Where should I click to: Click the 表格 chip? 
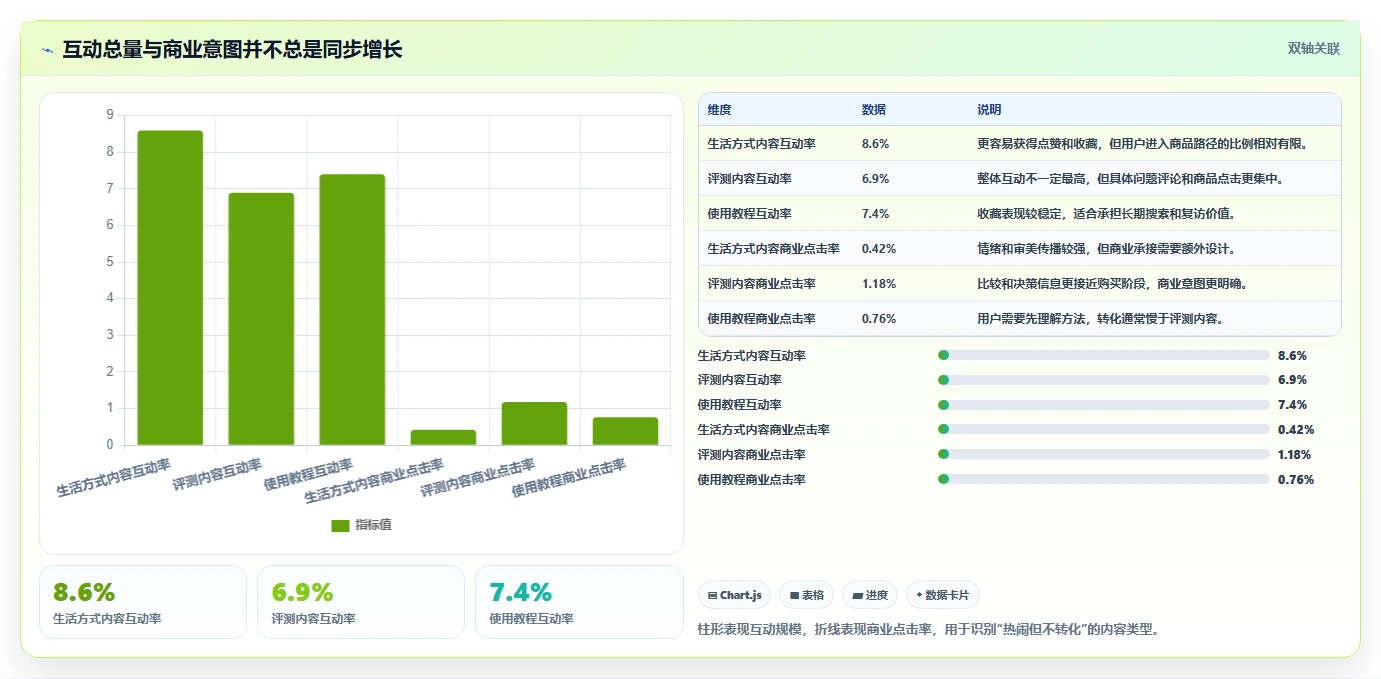[x=806, y=595]
